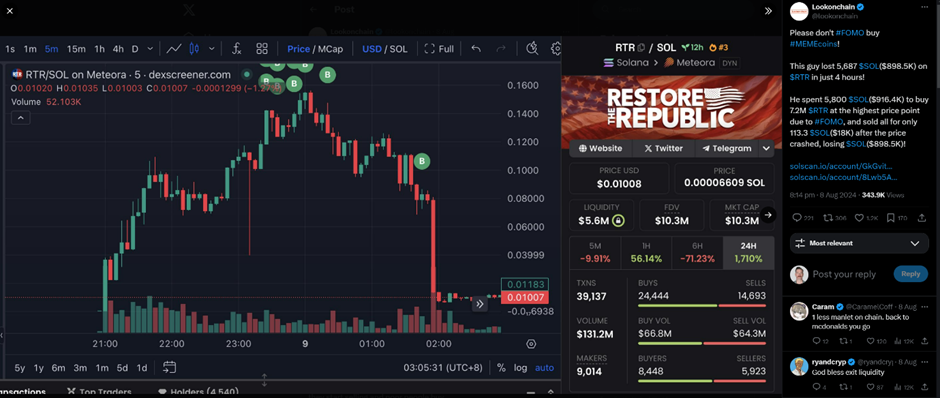Open the more options on Lookonchain post
Image resolution: width=940 pixels, height=398 pixels.
pos(924,7)
